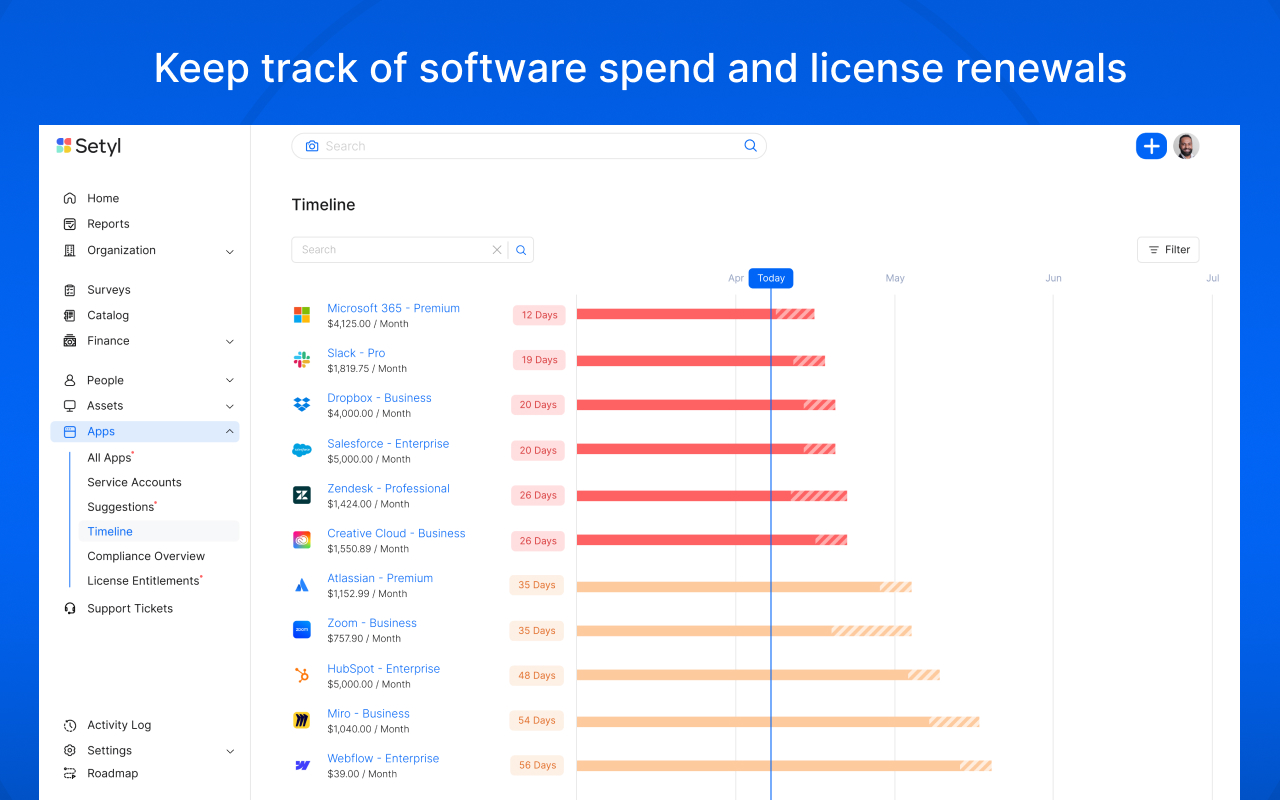Viewport: 1280px width, 800px height.
Task: Open the Webflow - Enterprise link
Action: coord(383,758)
